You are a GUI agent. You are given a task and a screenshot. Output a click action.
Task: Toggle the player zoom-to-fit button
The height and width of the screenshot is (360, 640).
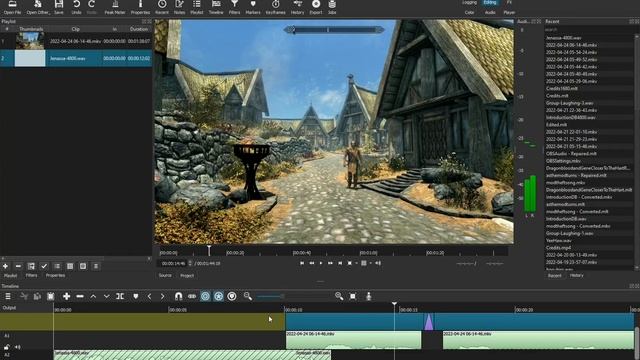point(350,263)
